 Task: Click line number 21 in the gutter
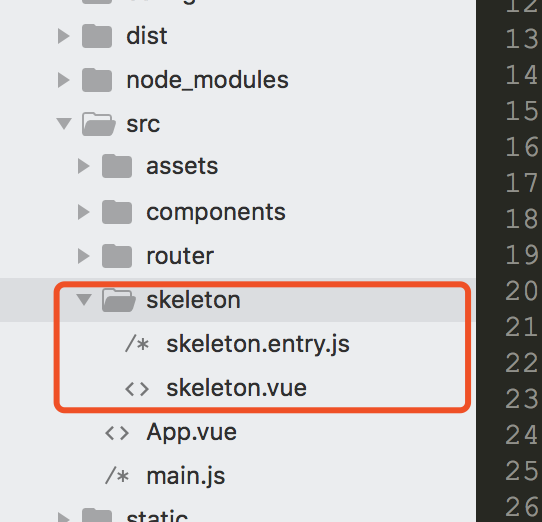coord(522,327)
